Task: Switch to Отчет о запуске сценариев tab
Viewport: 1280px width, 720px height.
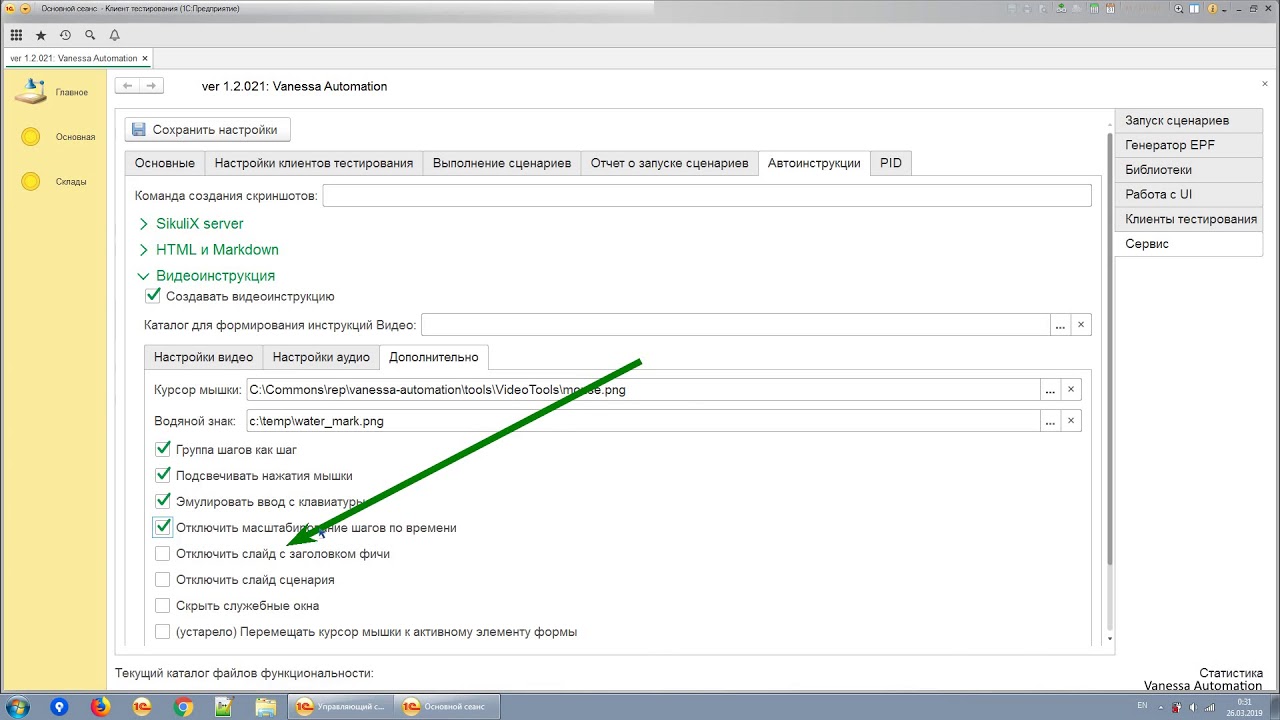Action: click(x=669, y=163)
